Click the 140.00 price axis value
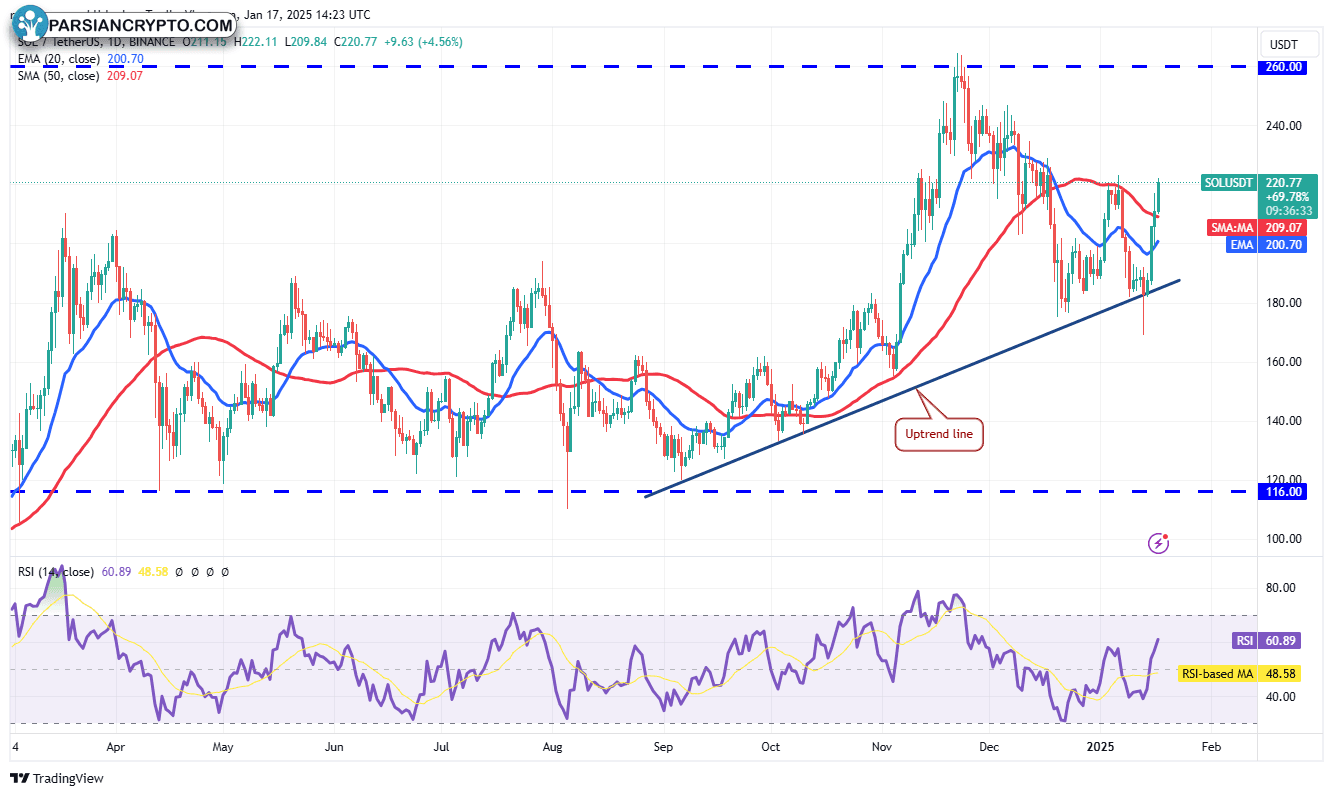 pos(1285,421)
